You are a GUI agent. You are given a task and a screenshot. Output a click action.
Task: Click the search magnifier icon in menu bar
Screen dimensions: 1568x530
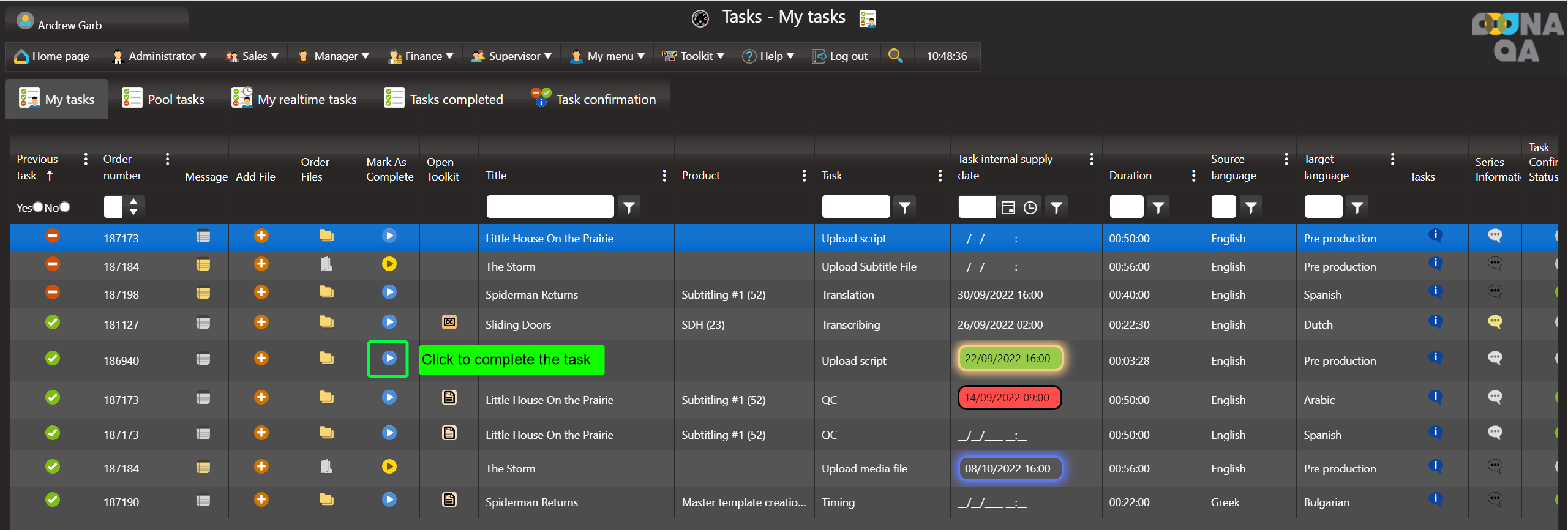click(895, 56)
